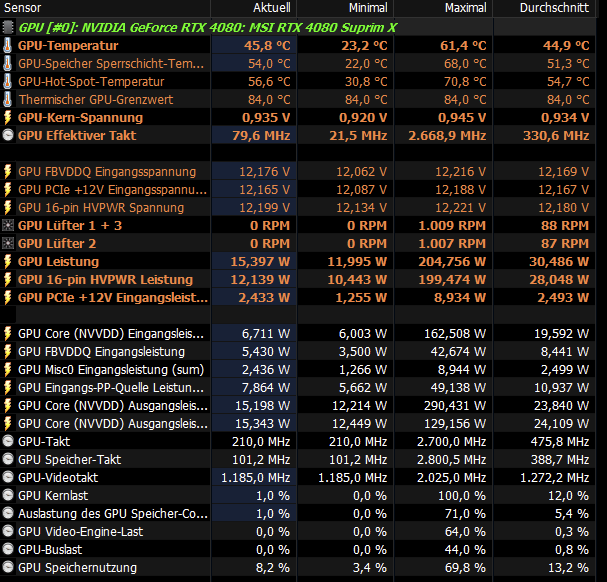Click maximum value 2.800,5 MHz
The width and height of the screenshot is (607, 582).
(451, 460)
